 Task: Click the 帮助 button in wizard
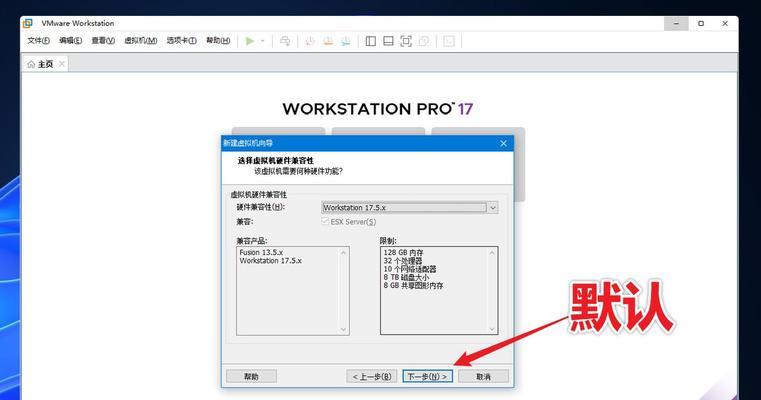point(251,376)
